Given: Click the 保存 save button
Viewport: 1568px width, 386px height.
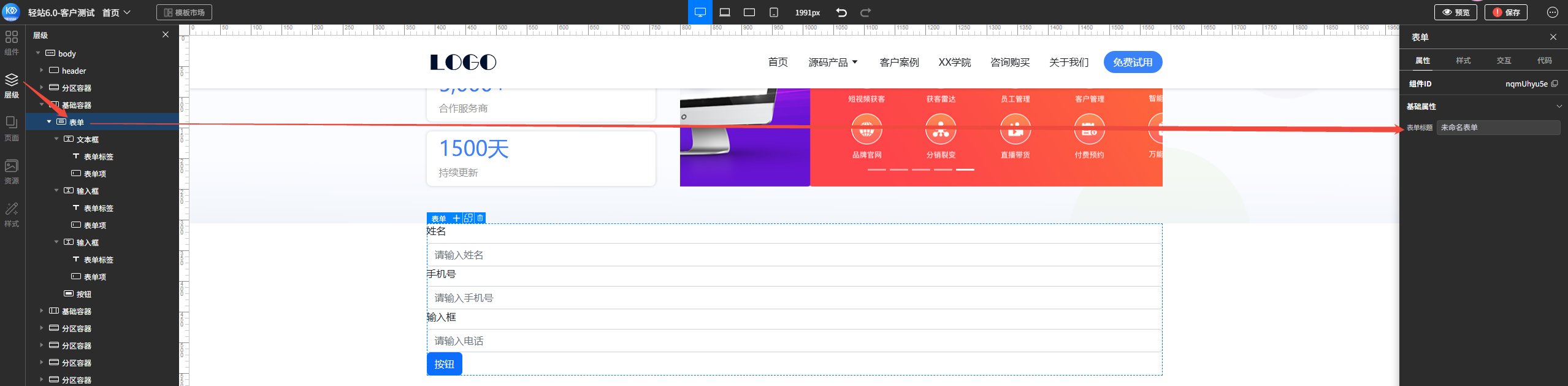Looking at the screenshot, I should click(x=1505, y=12).
